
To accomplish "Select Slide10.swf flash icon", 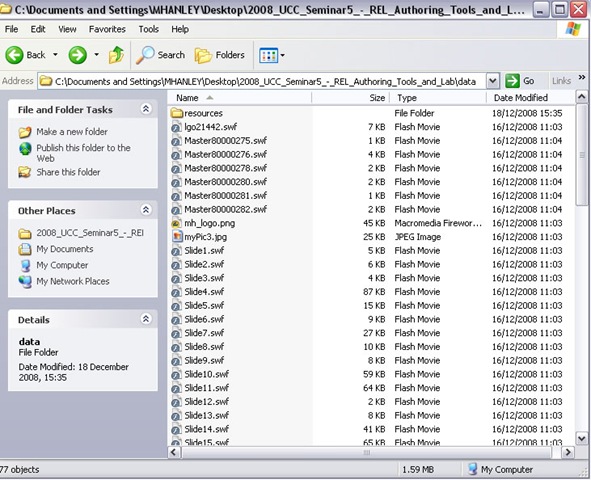I will point(176,375).
